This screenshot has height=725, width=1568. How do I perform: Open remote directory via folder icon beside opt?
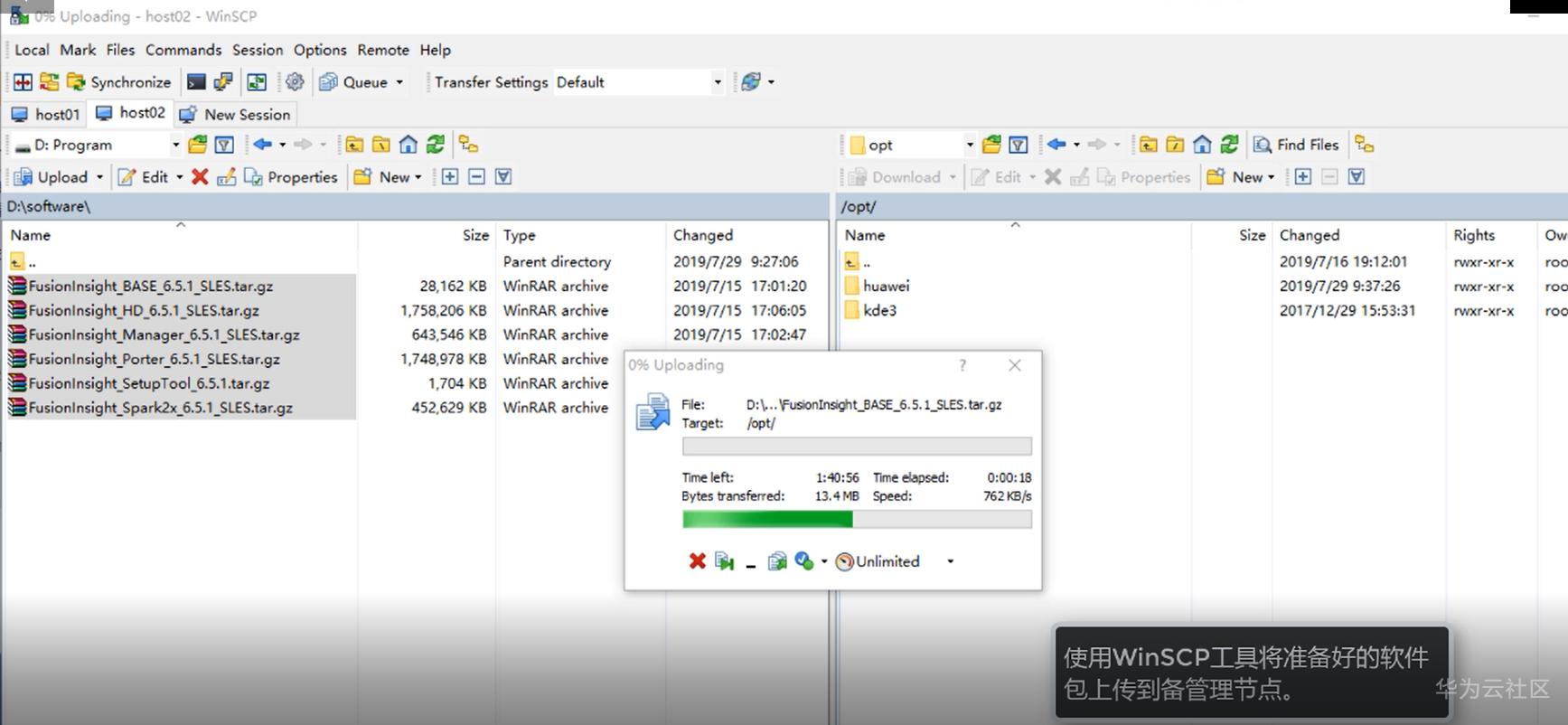[x=991, y=145]
